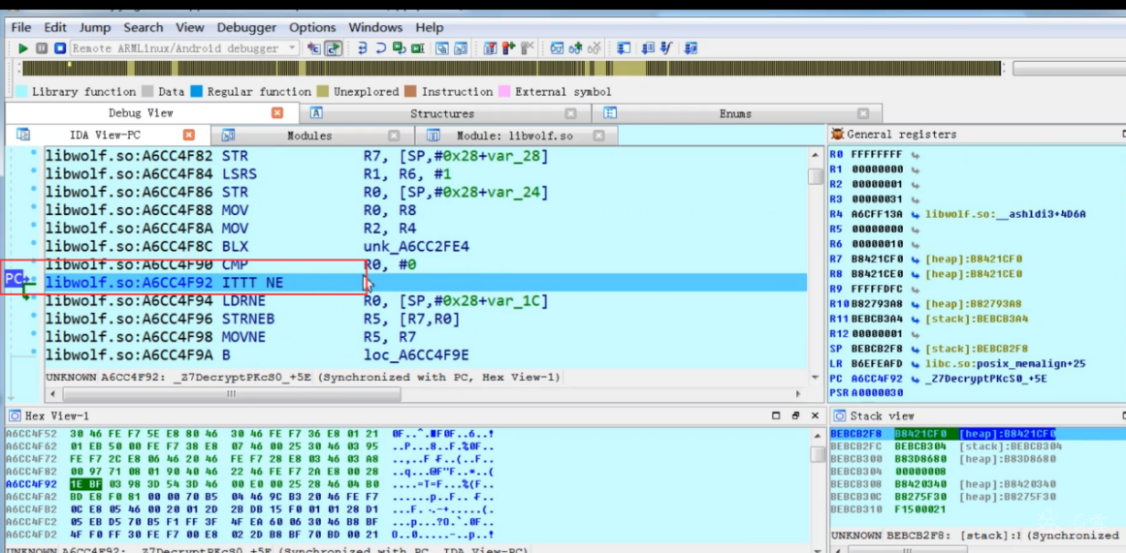Toggle breakpoint dot at A6CC4F9A B line
The image size is (1126, 553).
coord(33,353)
